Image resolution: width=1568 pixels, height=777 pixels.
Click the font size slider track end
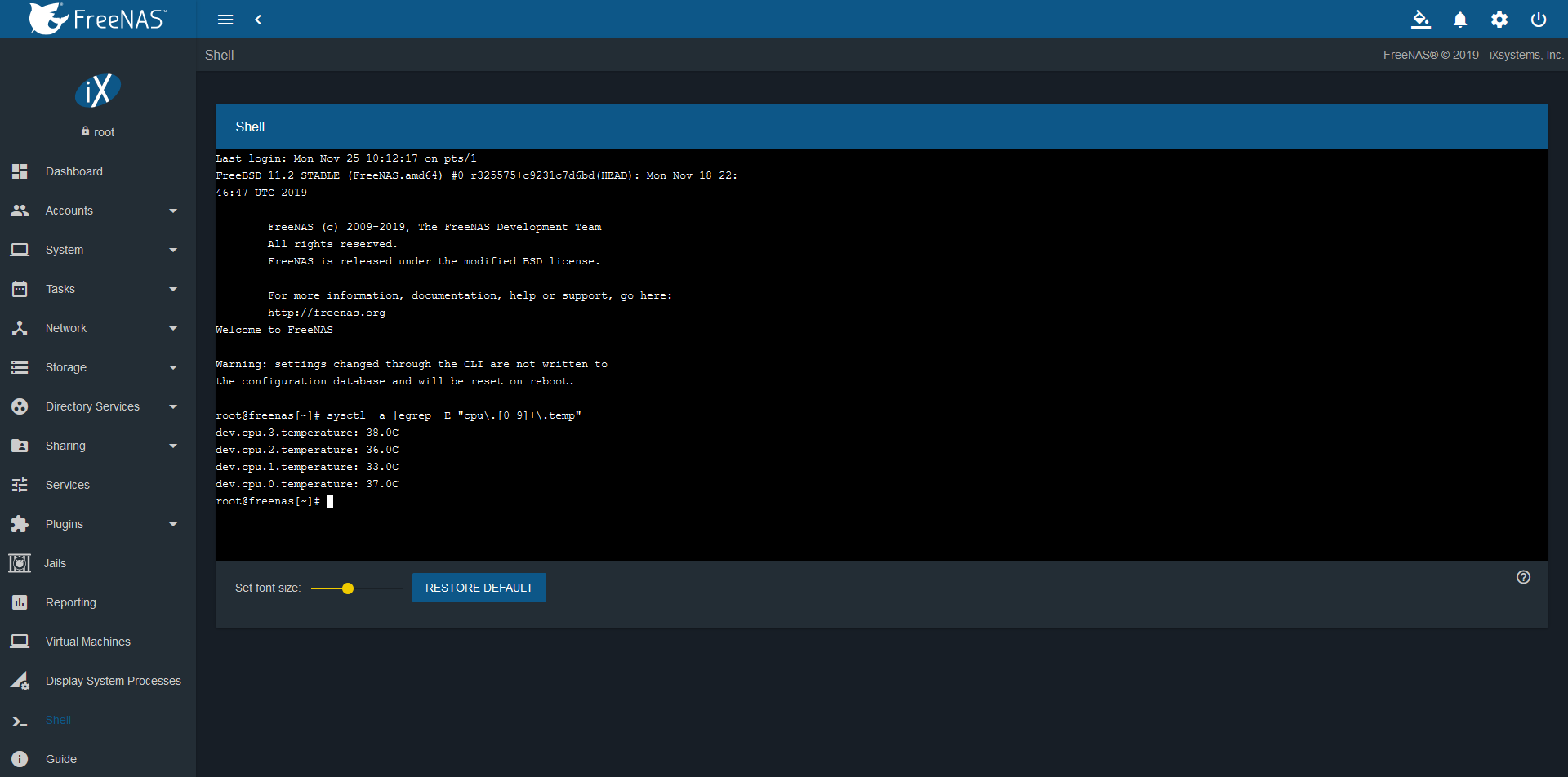pyautogui.click(x=401, y=588)
